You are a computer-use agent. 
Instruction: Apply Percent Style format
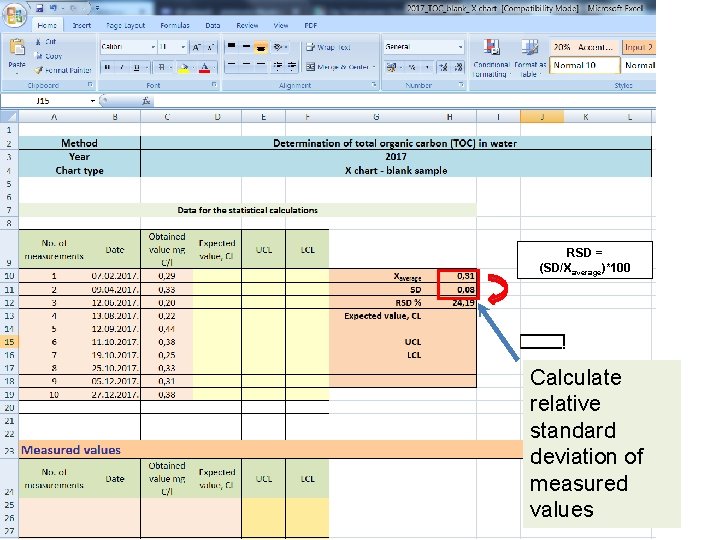(412, 68)
